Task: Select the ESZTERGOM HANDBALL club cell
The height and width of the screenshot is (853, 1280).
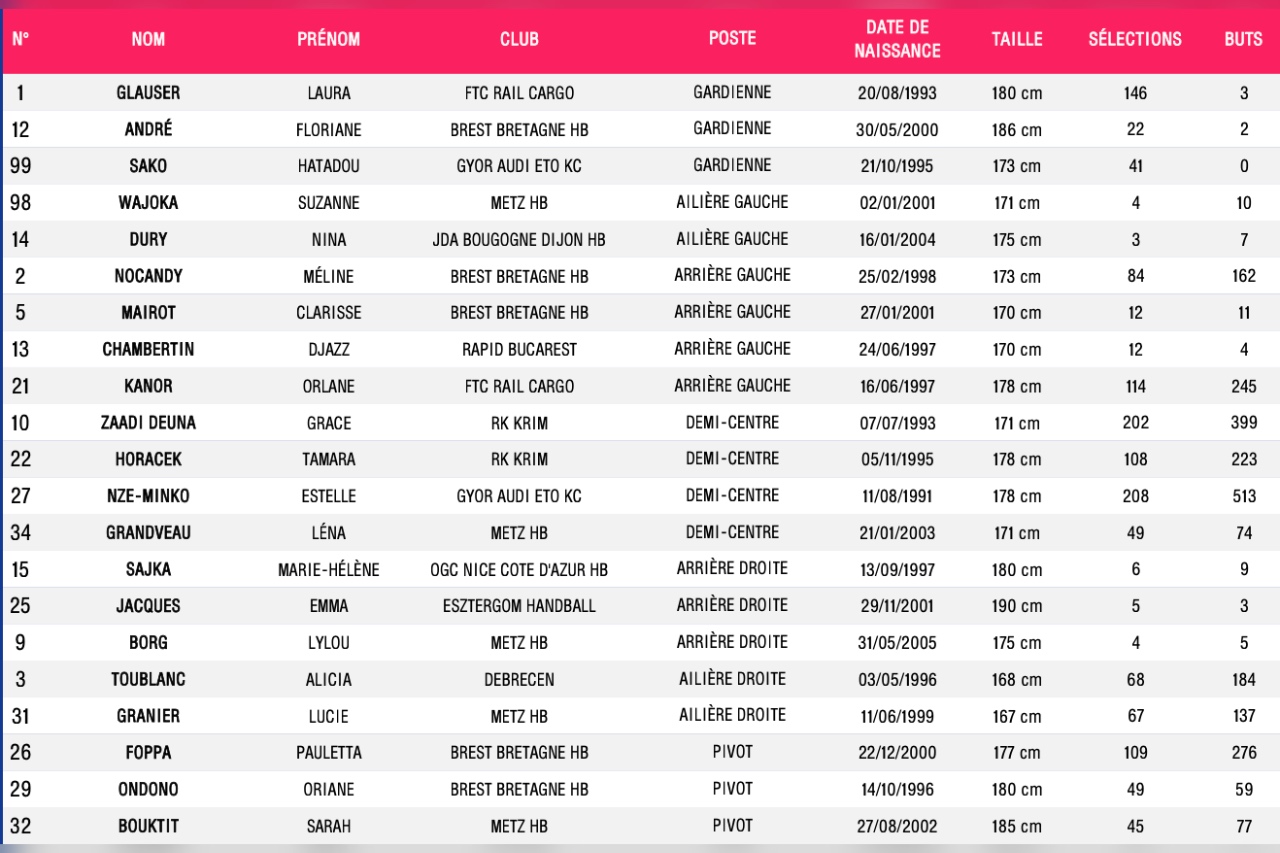Action: coord(519,606)
